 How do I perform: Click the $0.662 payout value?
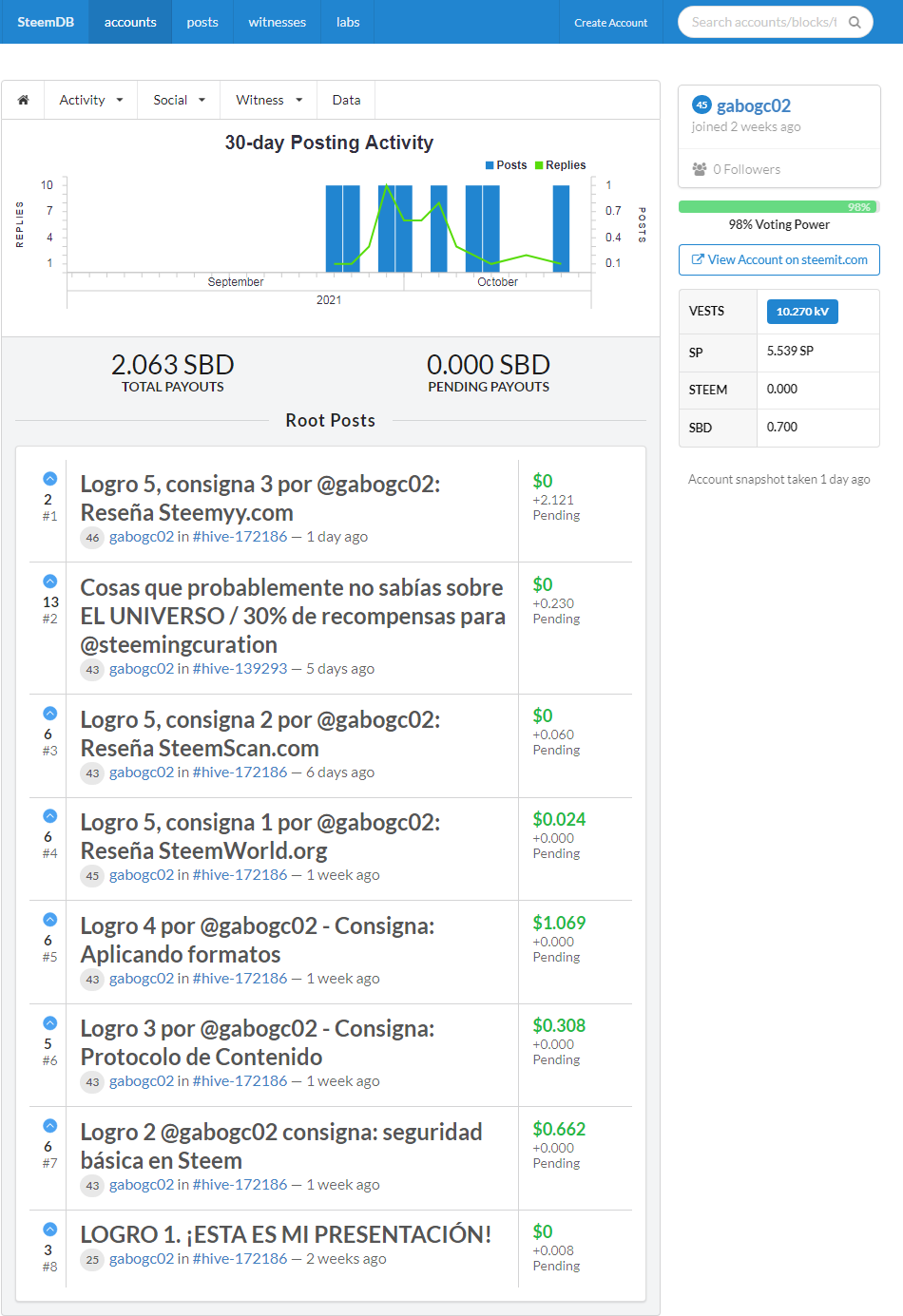(559, 1129)
